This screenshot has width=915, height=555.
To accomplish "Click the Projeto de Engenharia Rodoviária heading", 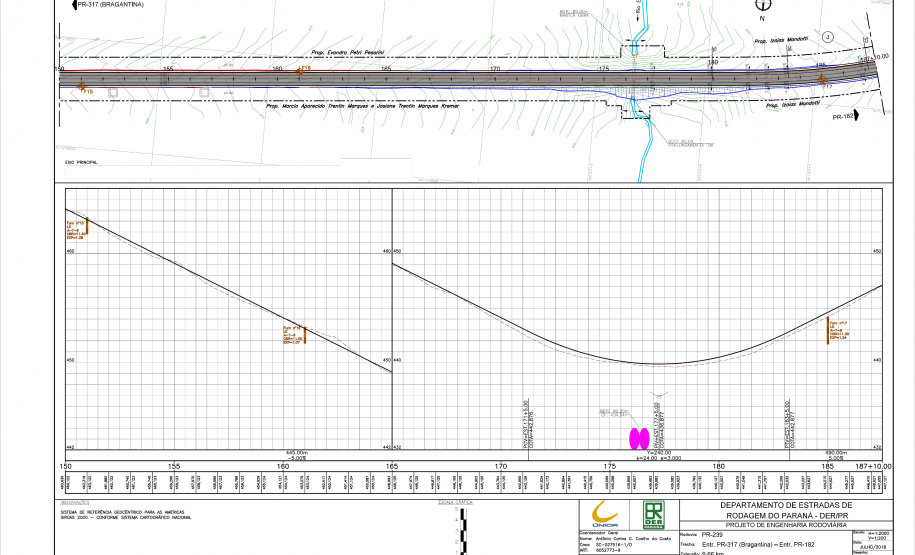I will coord(786,524).
